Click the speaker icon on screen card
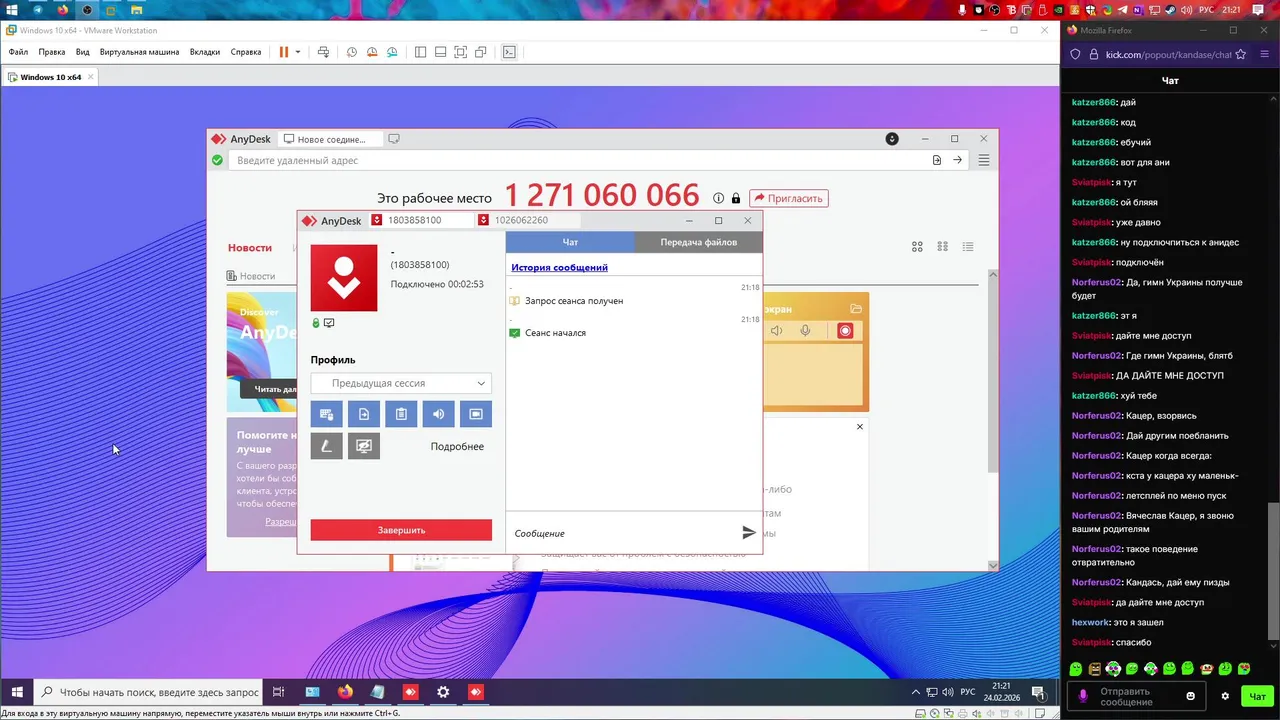This screenshot has height=720, width=1280. pyautogui.click(x=777, y=331)
